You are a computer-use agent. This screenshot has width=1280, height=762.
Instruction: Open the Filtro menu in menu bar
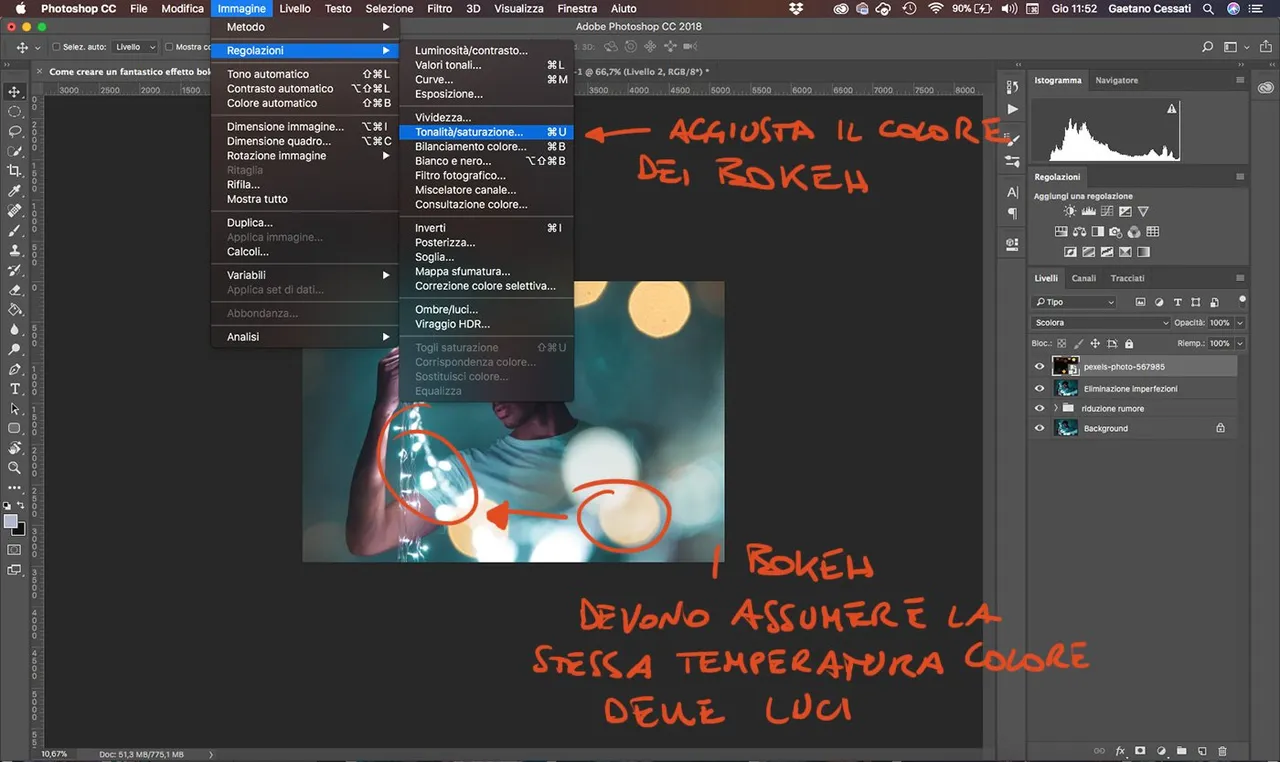(x=440, y=8)
